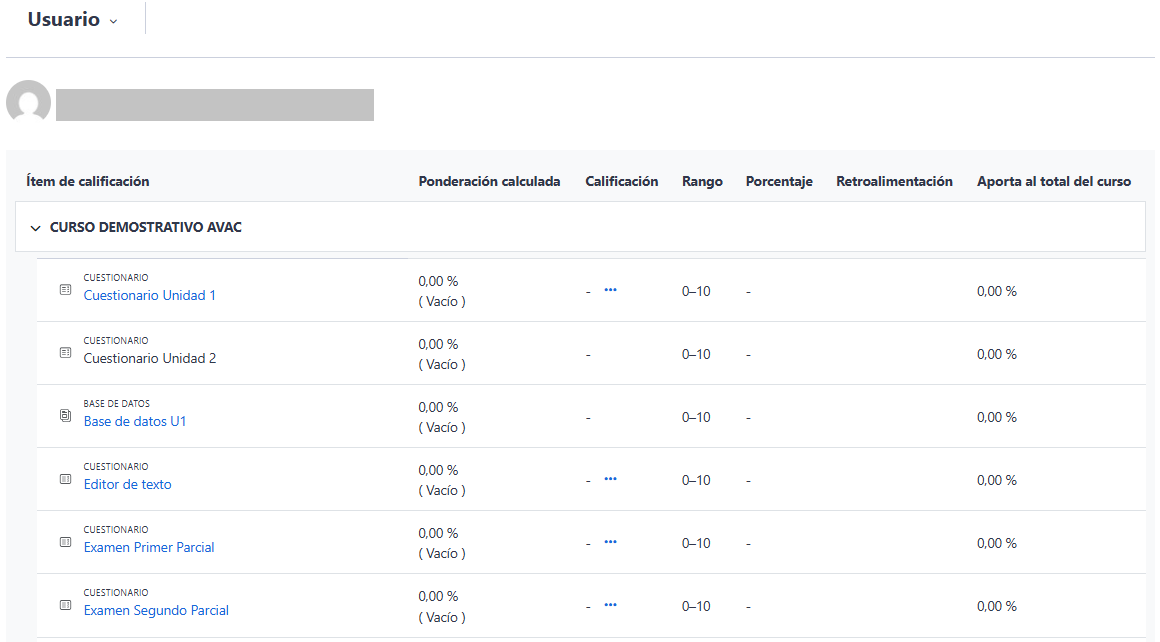Click the quiz icon beside Cuestionario Unidad 2

66,353
